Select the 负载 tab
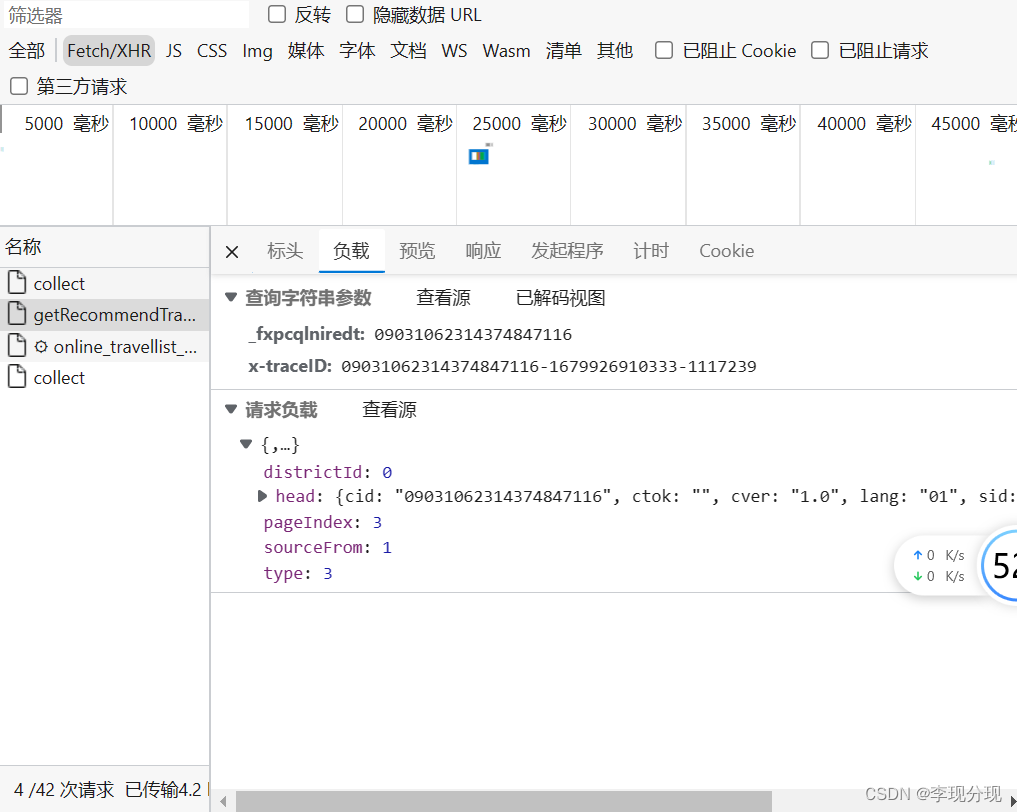 pos(352,251)
